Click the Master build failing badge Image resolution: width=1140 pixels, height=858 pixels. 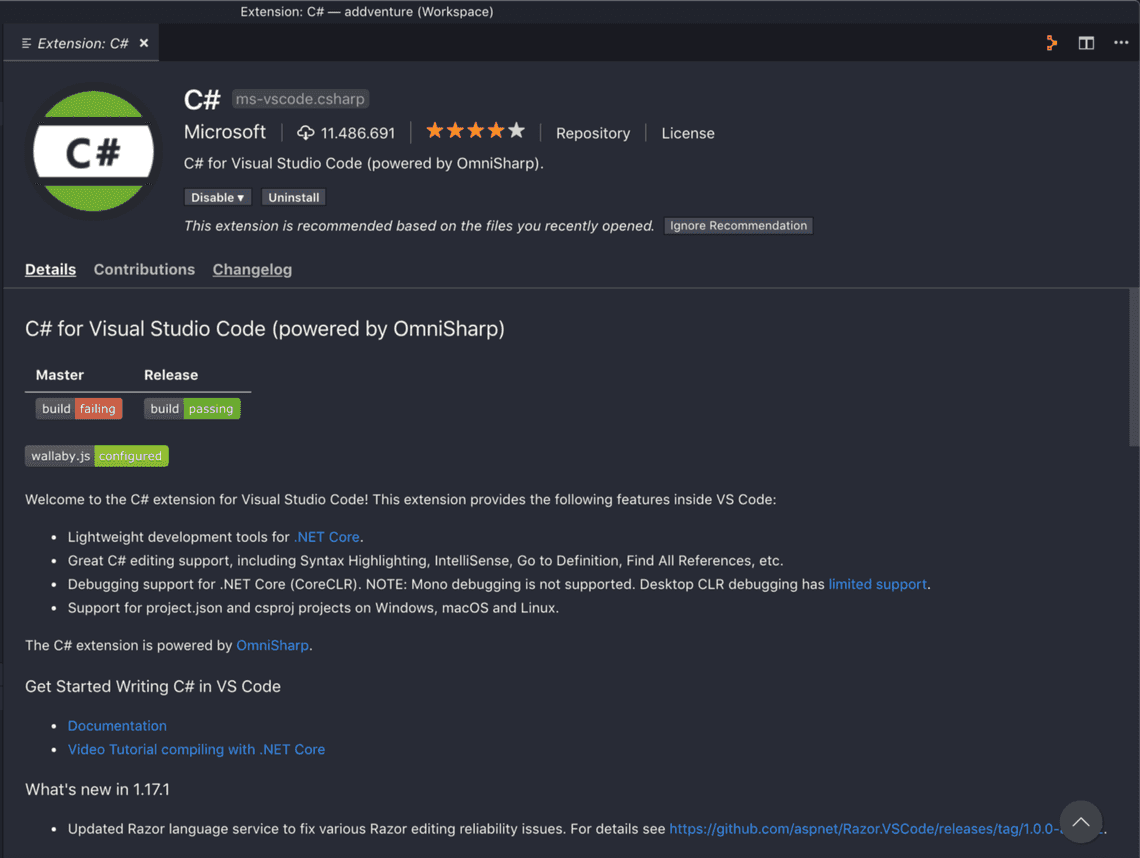(79, 409)
